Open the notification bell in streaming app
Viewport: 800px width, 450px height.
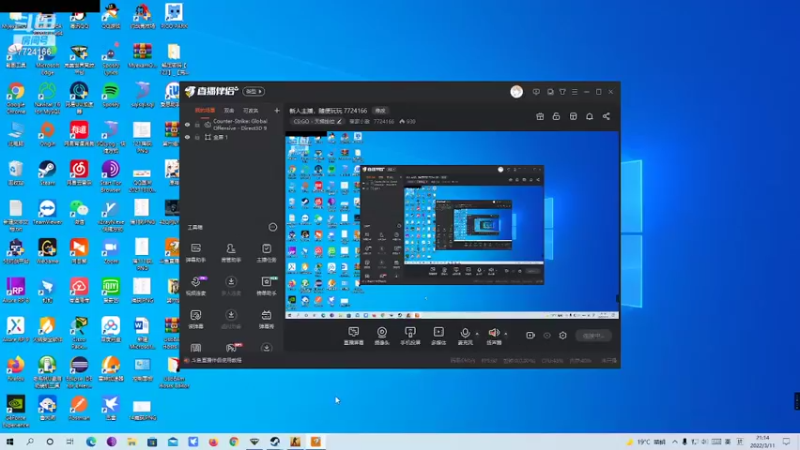[x=589, y=116]
